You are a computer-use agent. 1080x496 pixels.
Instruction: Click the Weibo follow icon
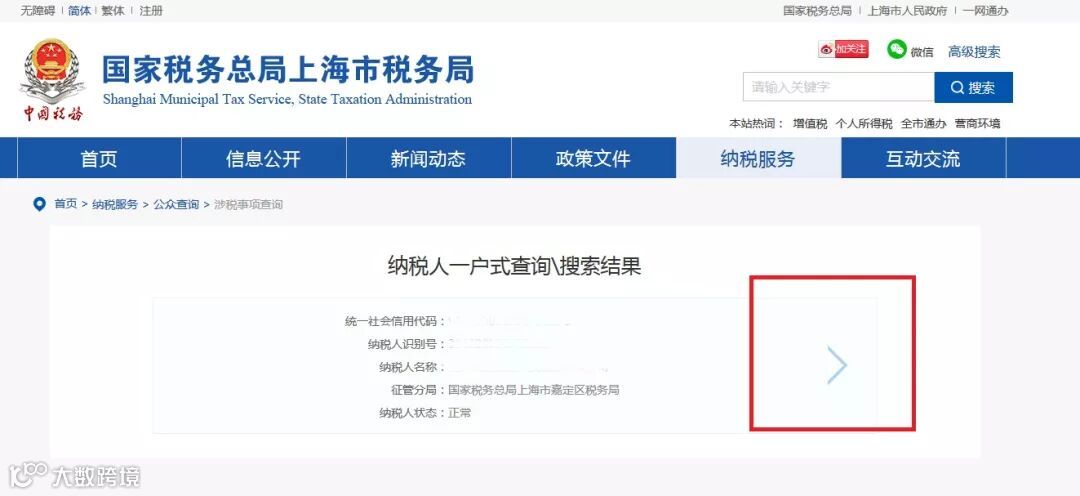coord(843,49)
